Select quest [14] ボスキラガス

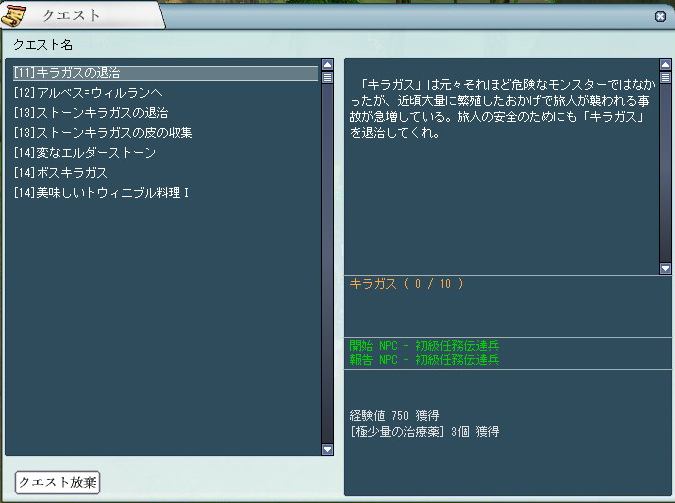pyautogui.click(x=61, y=173)
